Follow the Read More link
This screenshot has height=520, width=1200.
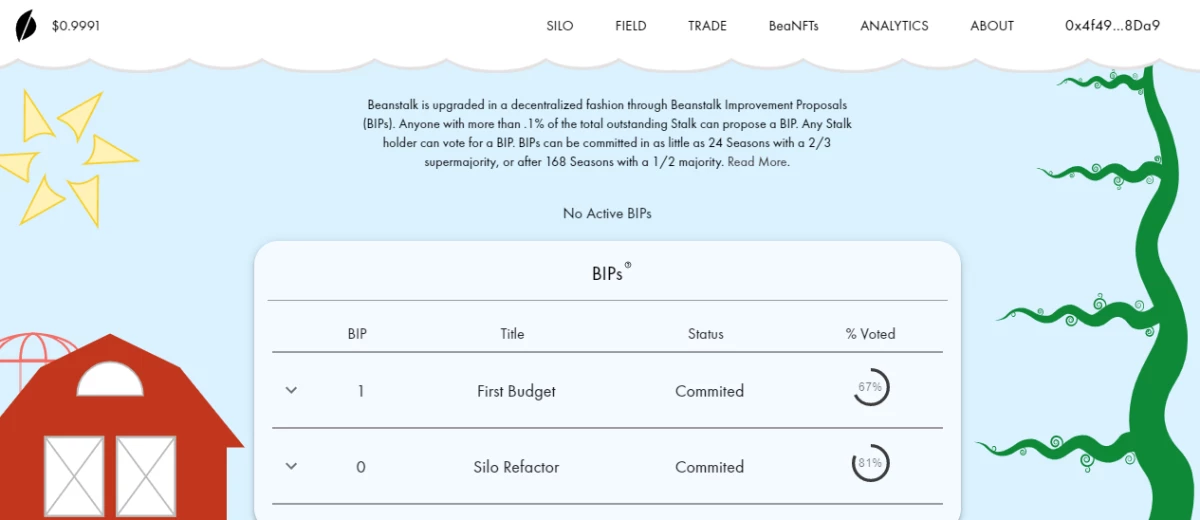point(757,162)
